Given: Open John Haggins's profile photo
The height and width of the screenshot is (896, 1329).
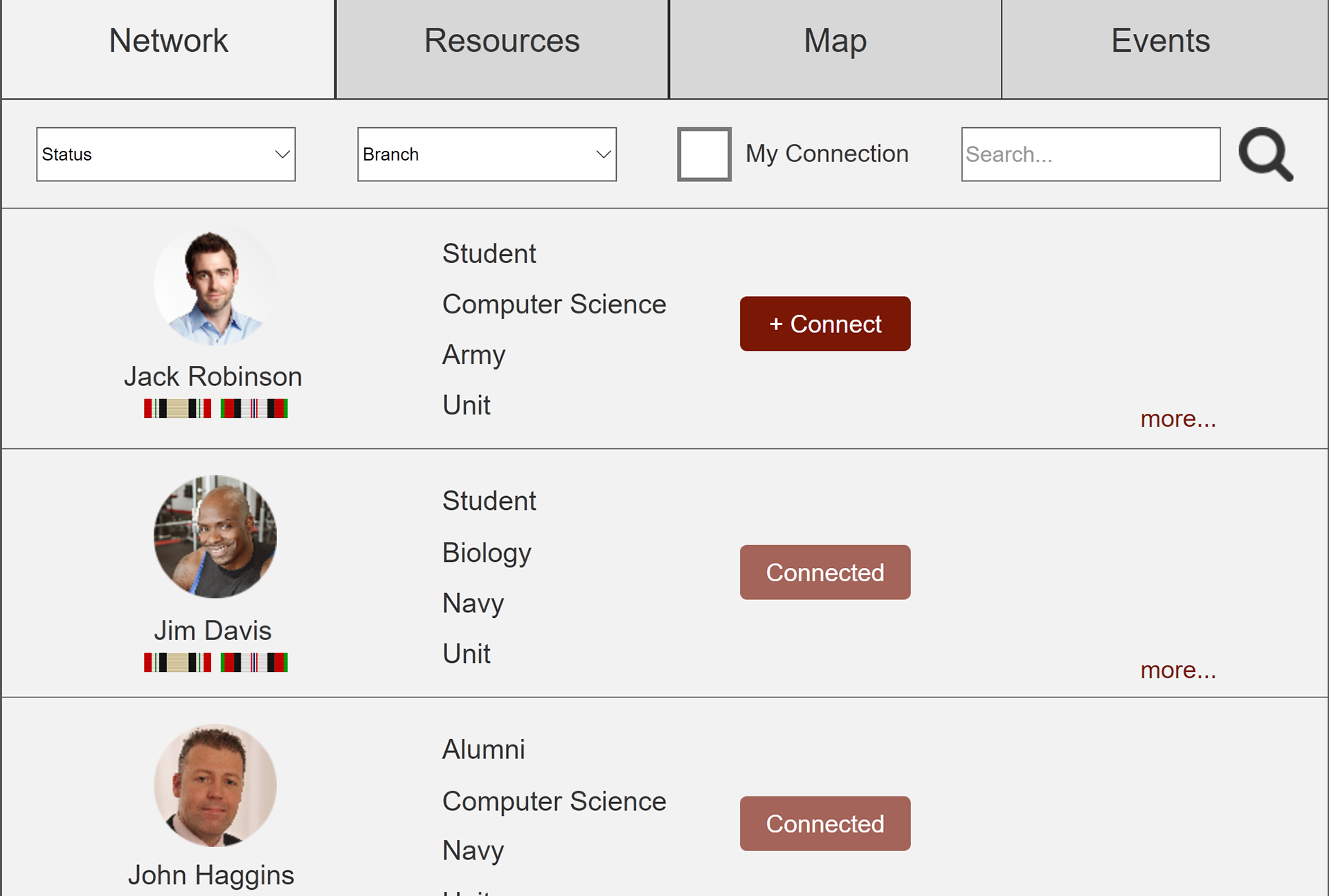Looking at the screenshot, I should 215,785.
